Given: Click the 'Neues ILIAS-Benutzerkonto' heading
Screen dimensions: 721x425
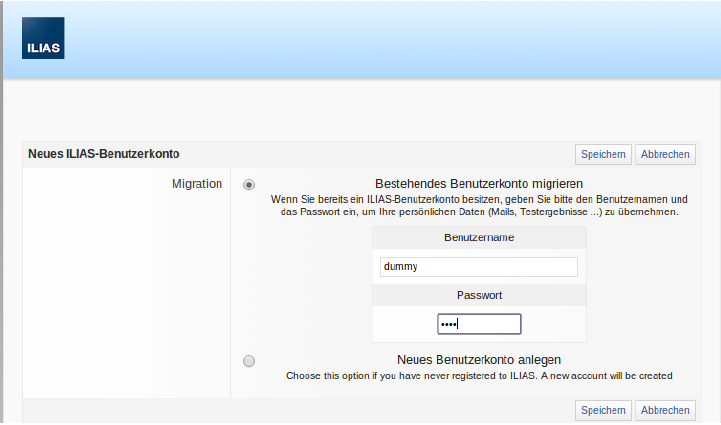Looking at the screenshot, I should (x=103, y=154).
